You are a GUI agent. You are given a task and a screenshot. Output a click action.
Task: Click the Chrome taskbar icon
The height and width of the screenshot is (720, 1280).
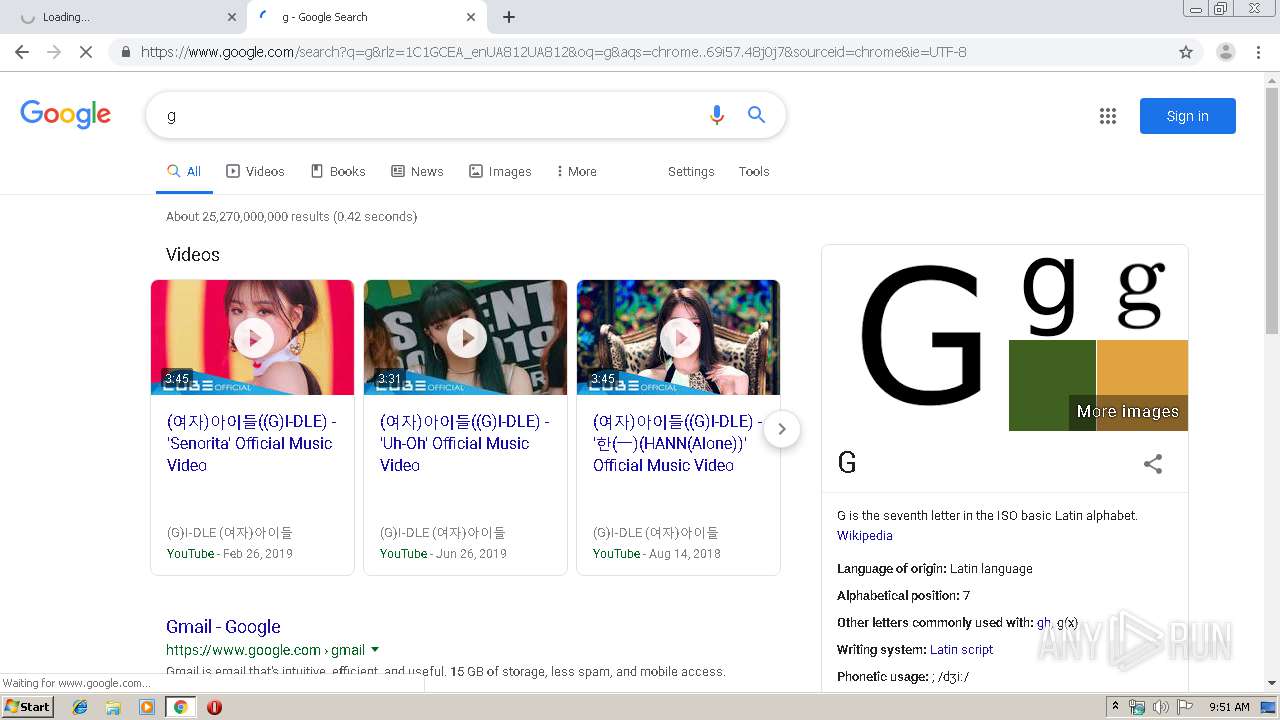pos(180,707)
